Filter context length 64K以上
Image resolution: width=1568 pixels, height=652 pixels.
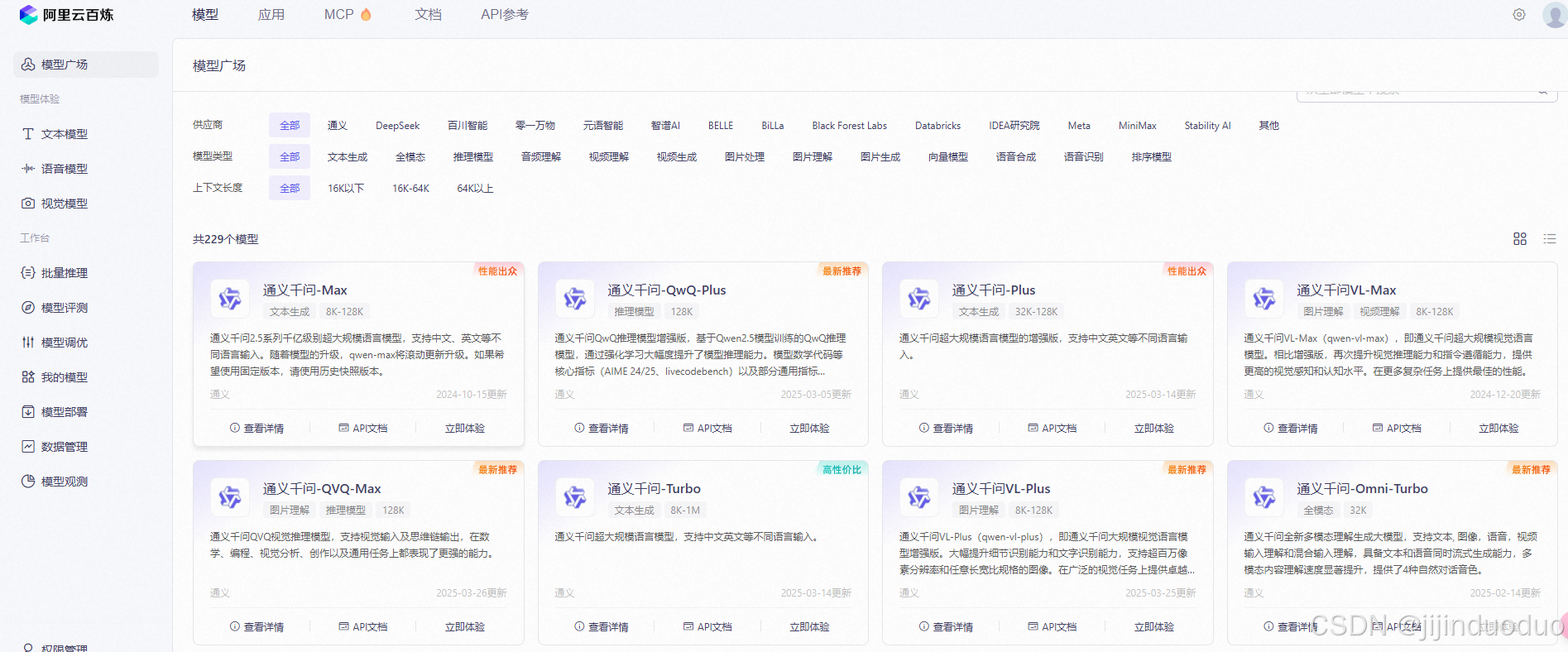click(x=476, y=189)
